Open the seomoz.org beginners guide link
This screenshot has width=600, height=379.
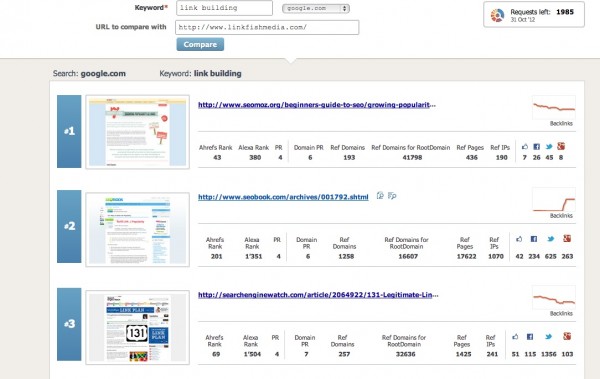pos(316,105)
